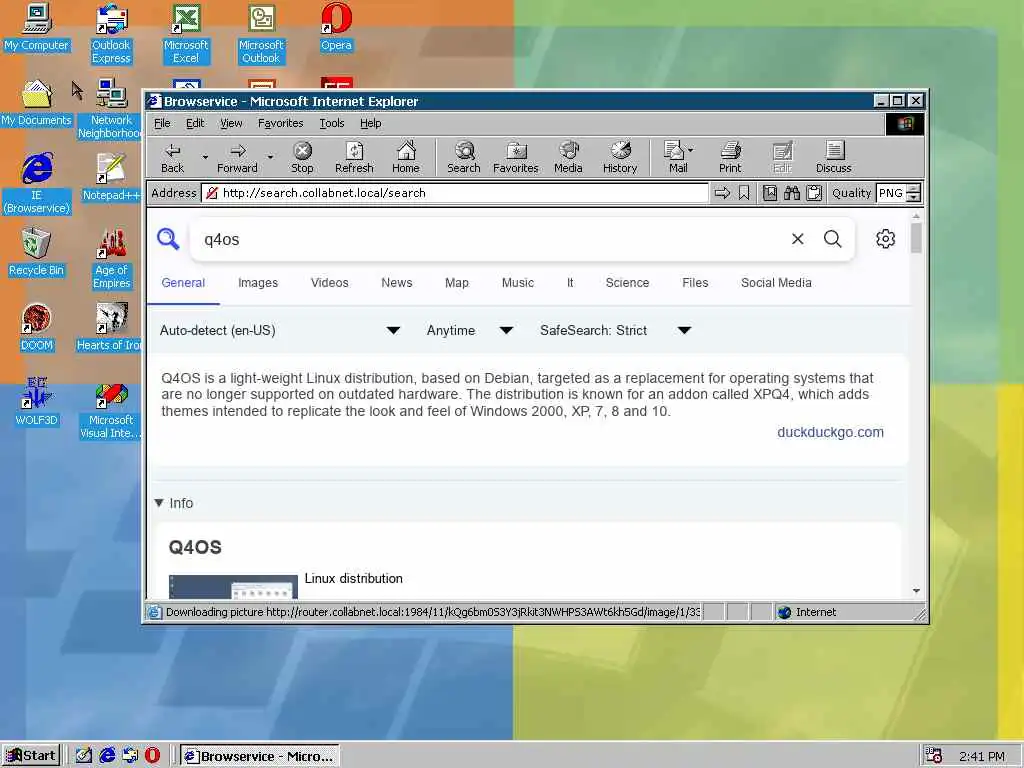Open the Media toolbar pane
Image resolution: width=1024 pixels, height=768 pixels.
tap(568, 157)
